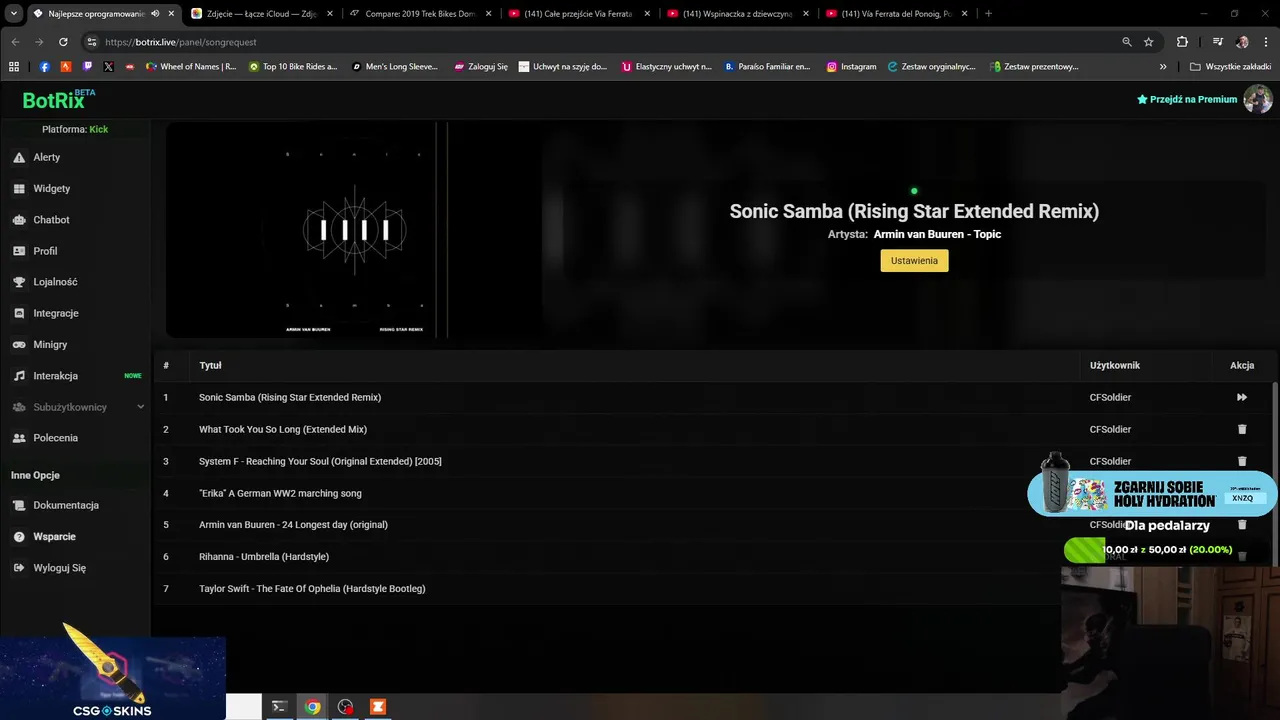Viewport: 1280px width, 720px height.
Task: Open Chrome's three-dot menu
Action: pos(1266,42)
